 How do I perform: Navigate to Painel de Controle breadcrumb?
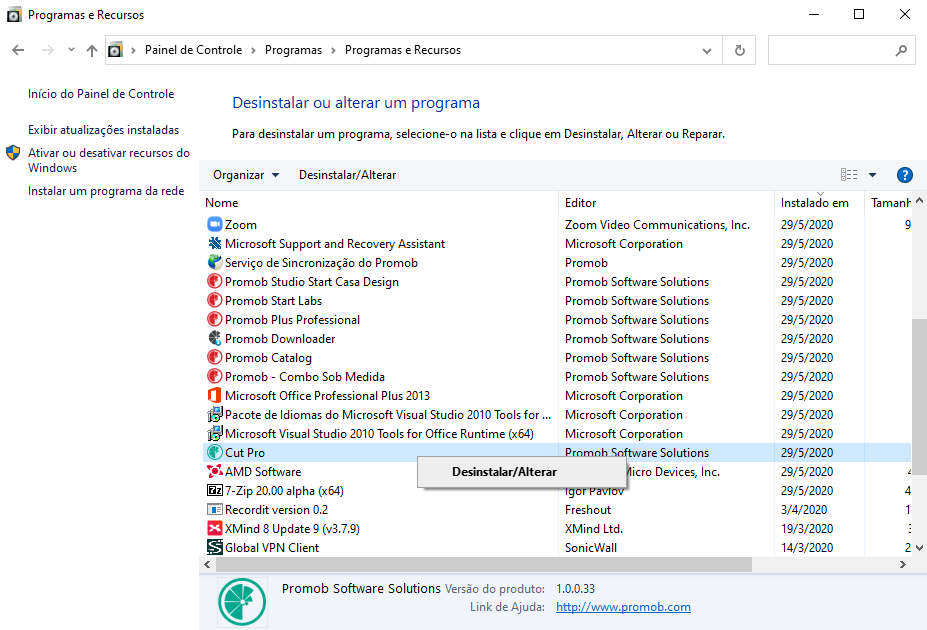(x=193, y=50)
